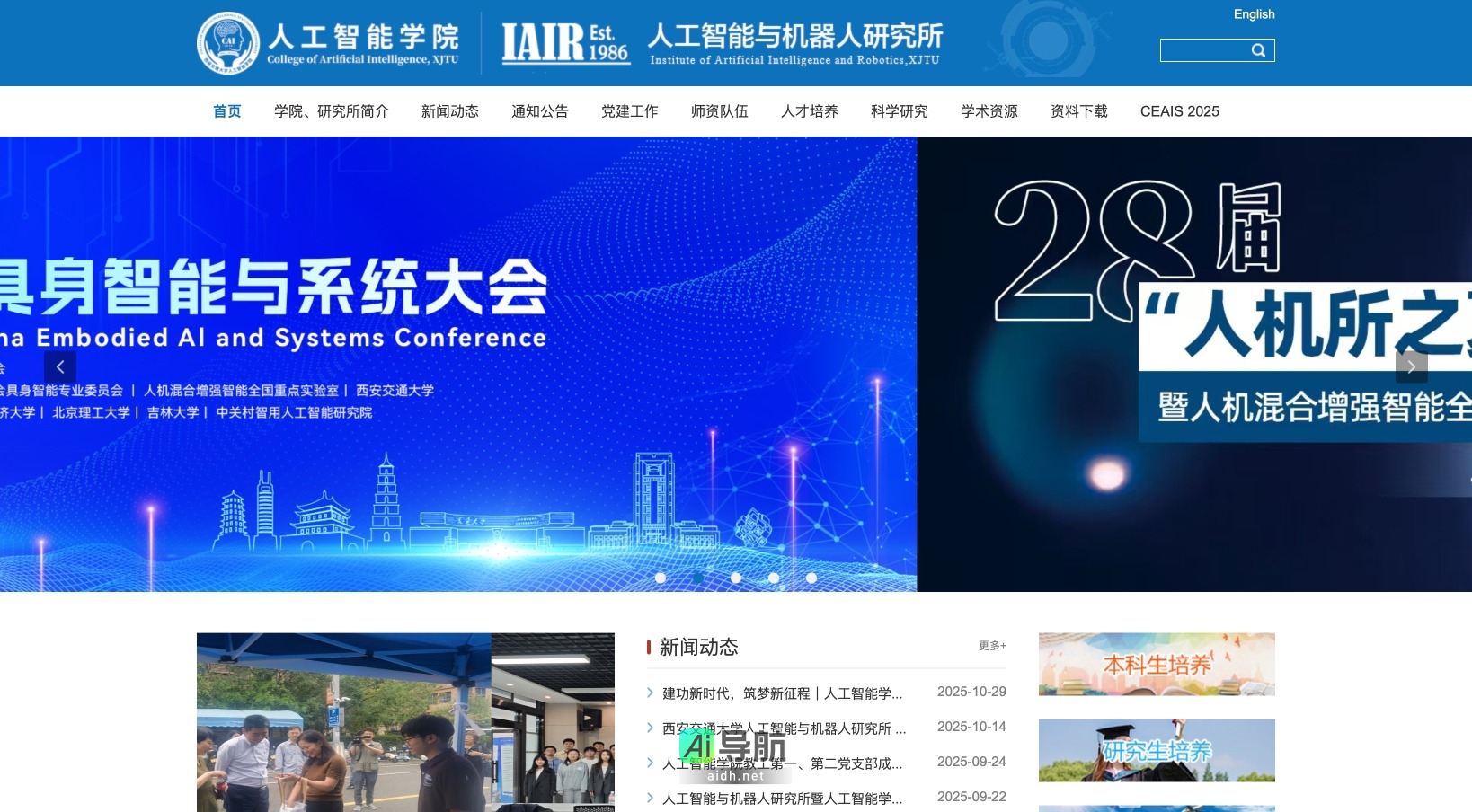Expand the 师资队伍 navigation menu
This screenshot has height=812, width=1472.
click(719, 111)
